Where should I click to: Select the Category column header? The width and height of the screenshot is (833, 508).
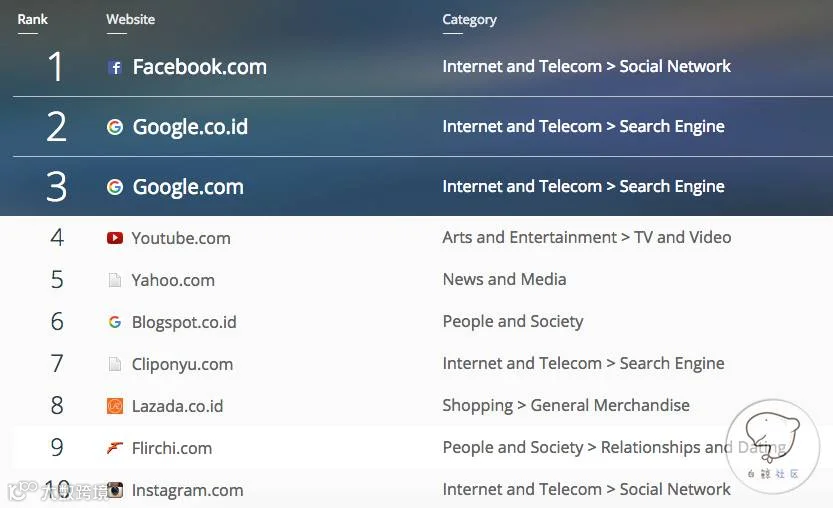(470, 20)
